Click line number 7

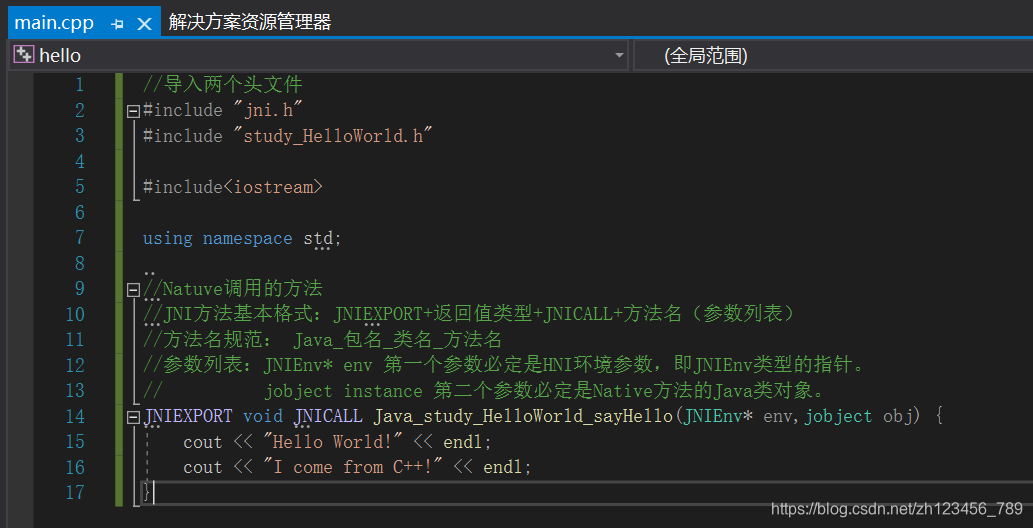80,238
